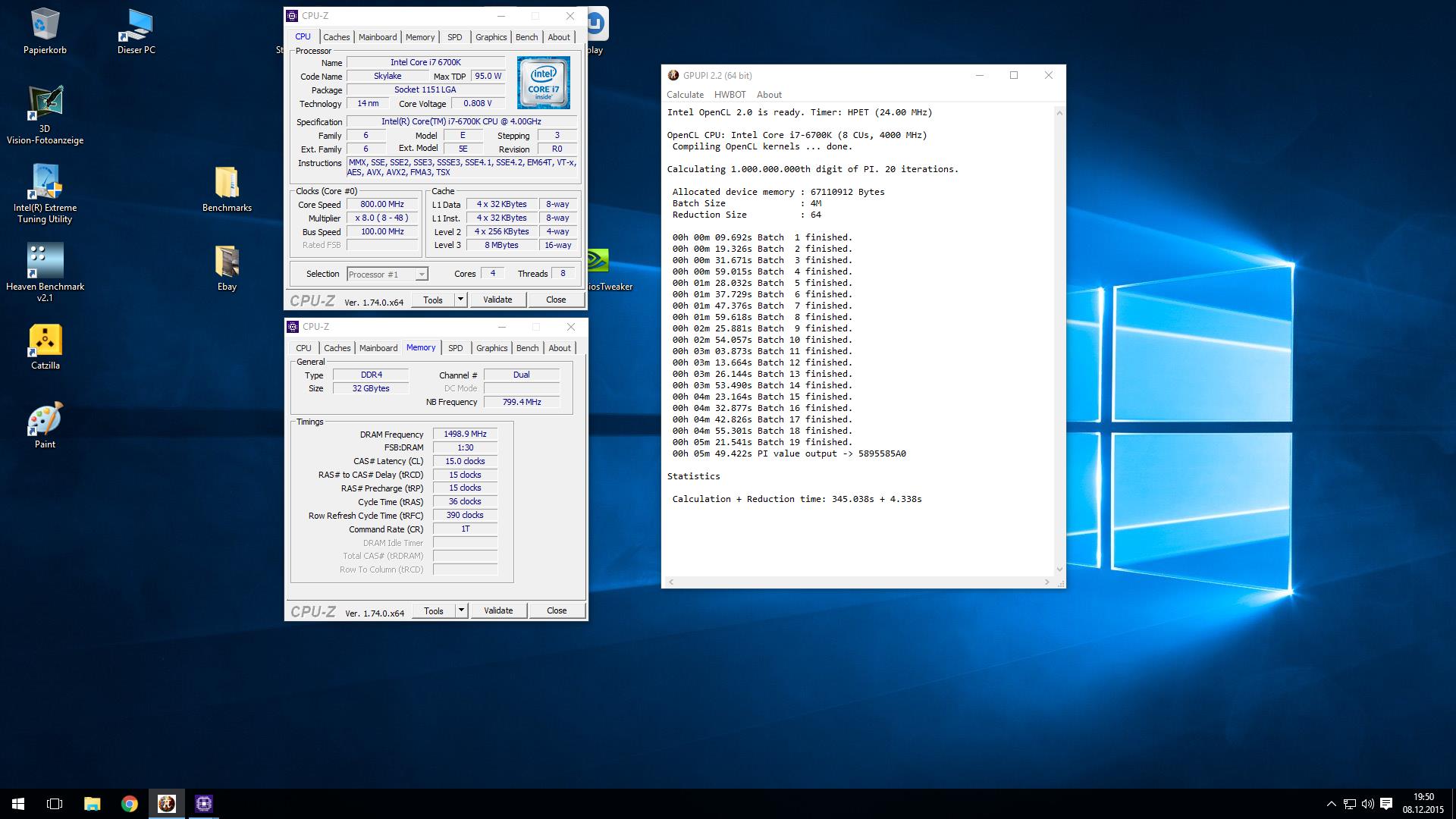Click the PI value output line
This screenshot has height=819, width=1456.
click(789, 453)
